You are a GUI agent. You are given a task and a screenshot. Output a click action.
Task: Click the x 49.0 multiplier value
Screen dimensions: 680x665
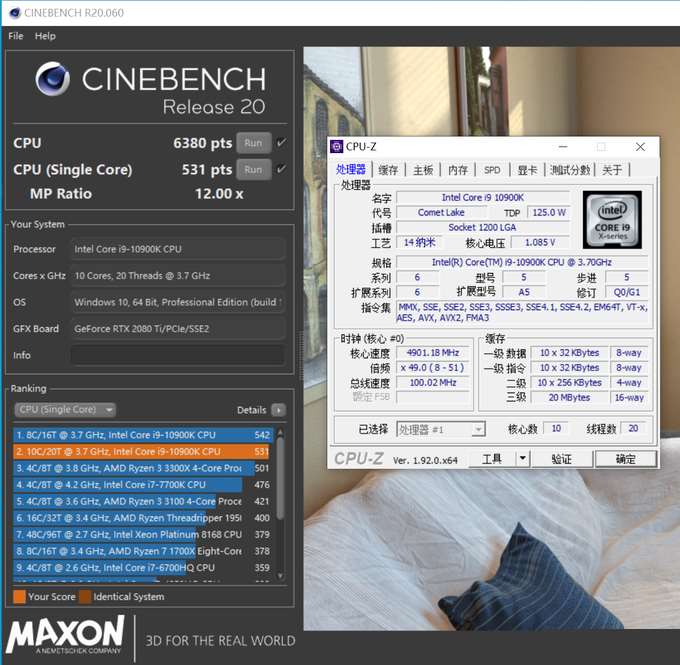click(x=433, y=368)
